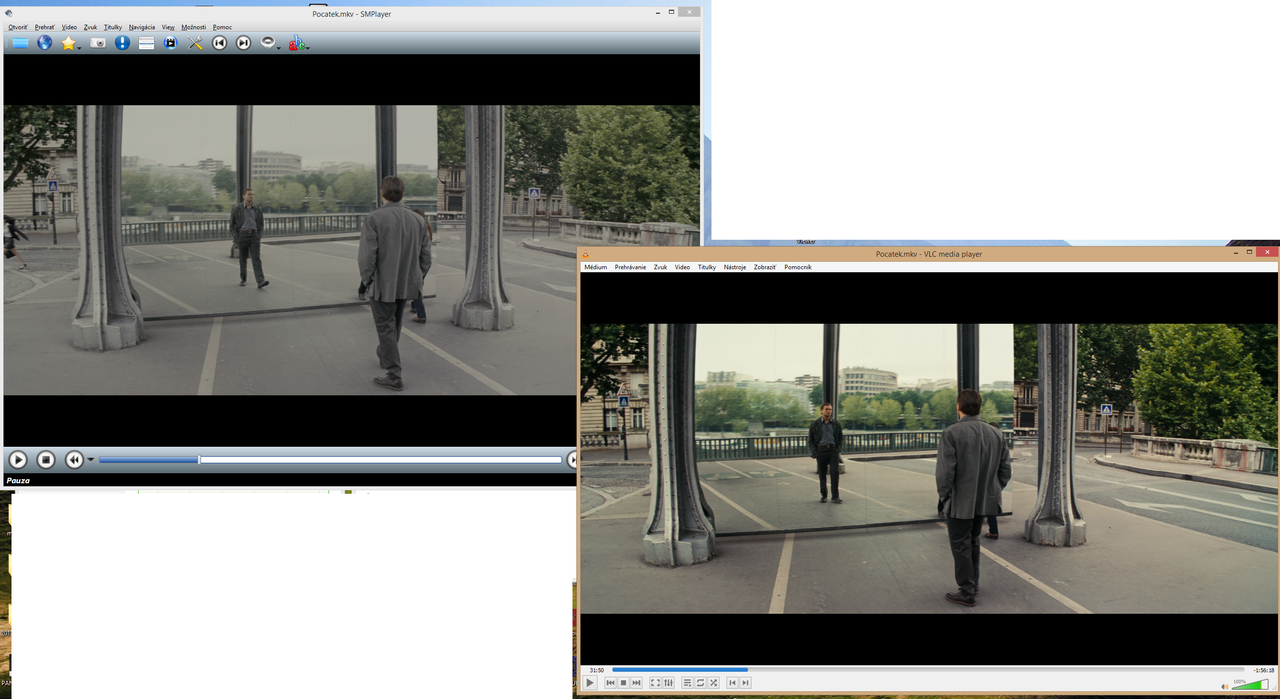Play video in VLC

tap(590, 683)
